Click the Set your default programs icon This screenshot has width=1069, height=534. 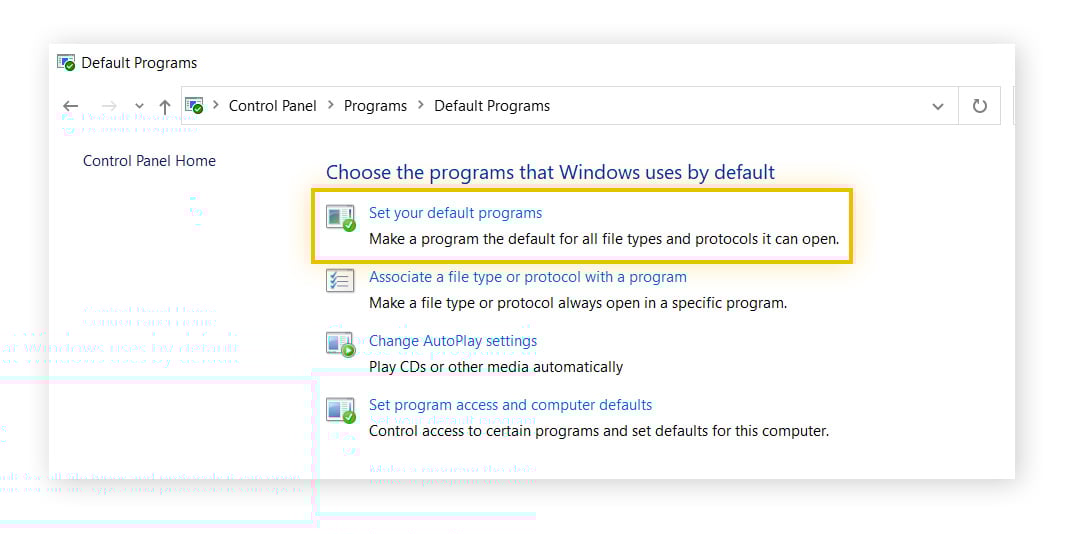pos(341,218)
